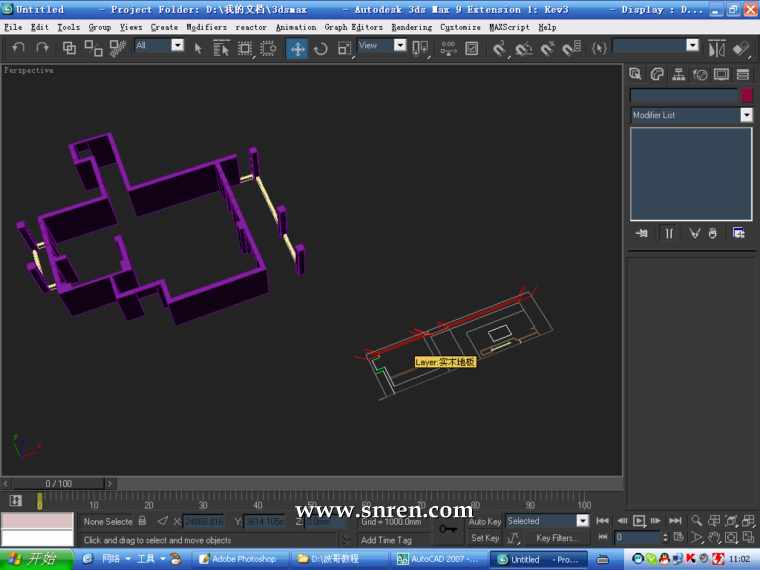Toggle the 3D Snaps magnet icon
760x570 pixels.
point(499,48)
